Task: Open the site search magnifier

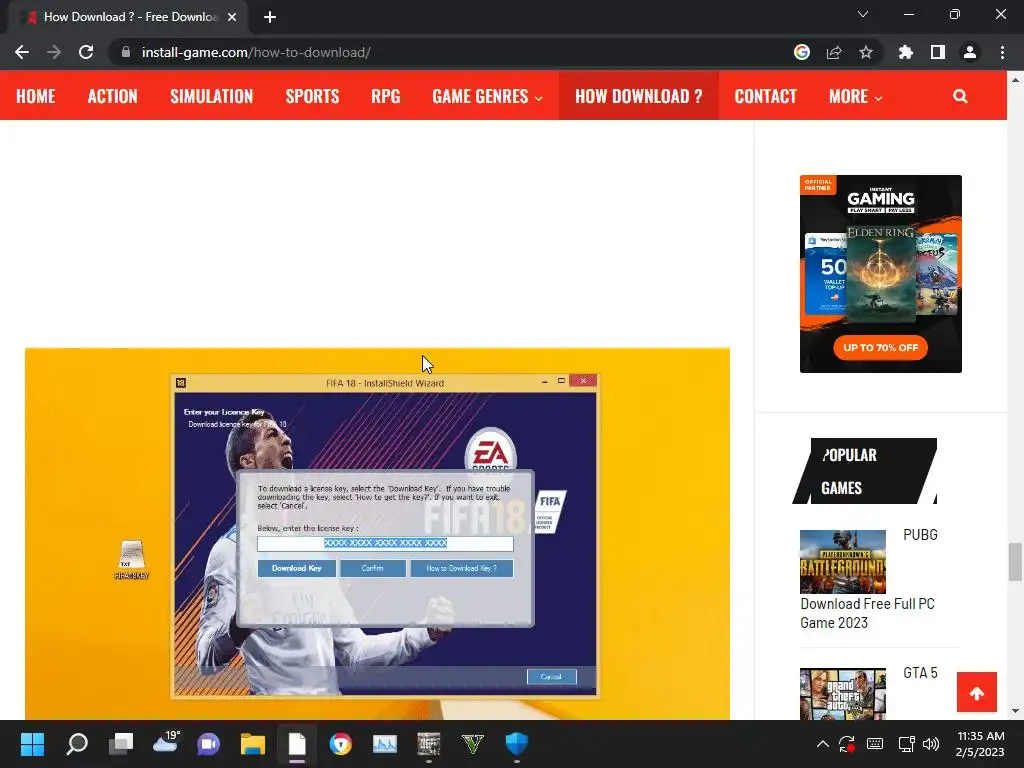Action: (x=960, y=96)
